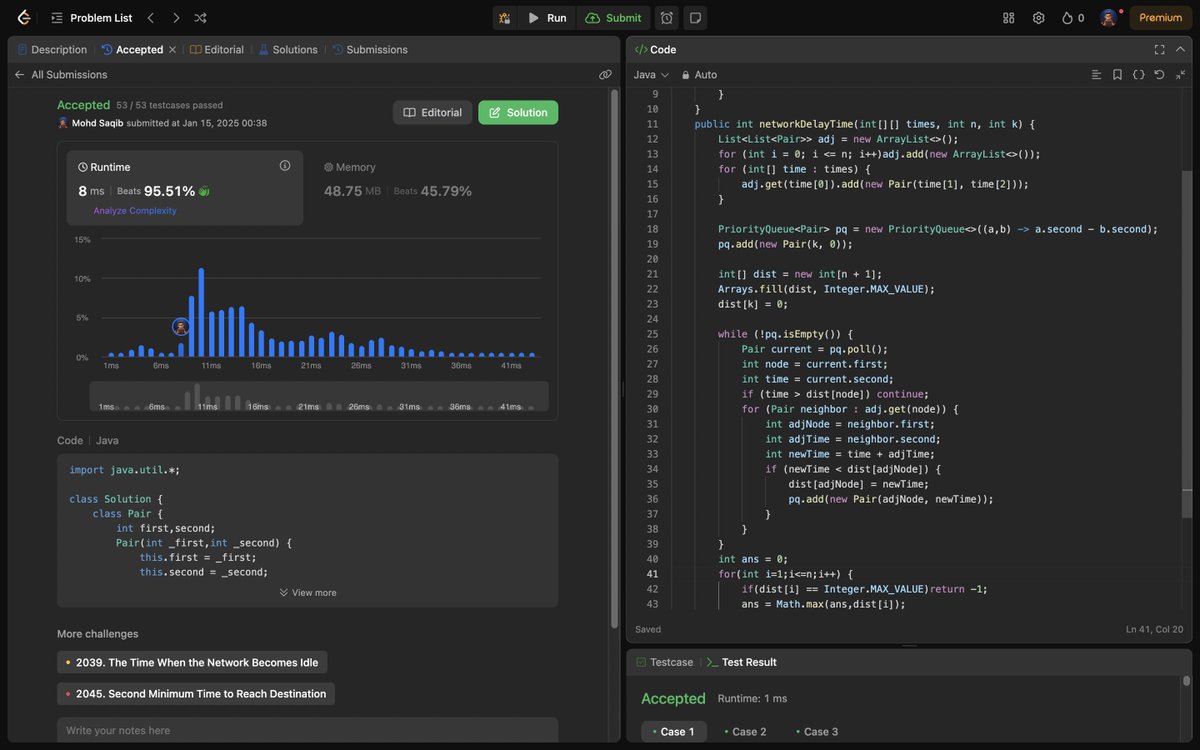
Task: Switch to the Description tab
Action: pyautogui.click(x=52, y=50)
